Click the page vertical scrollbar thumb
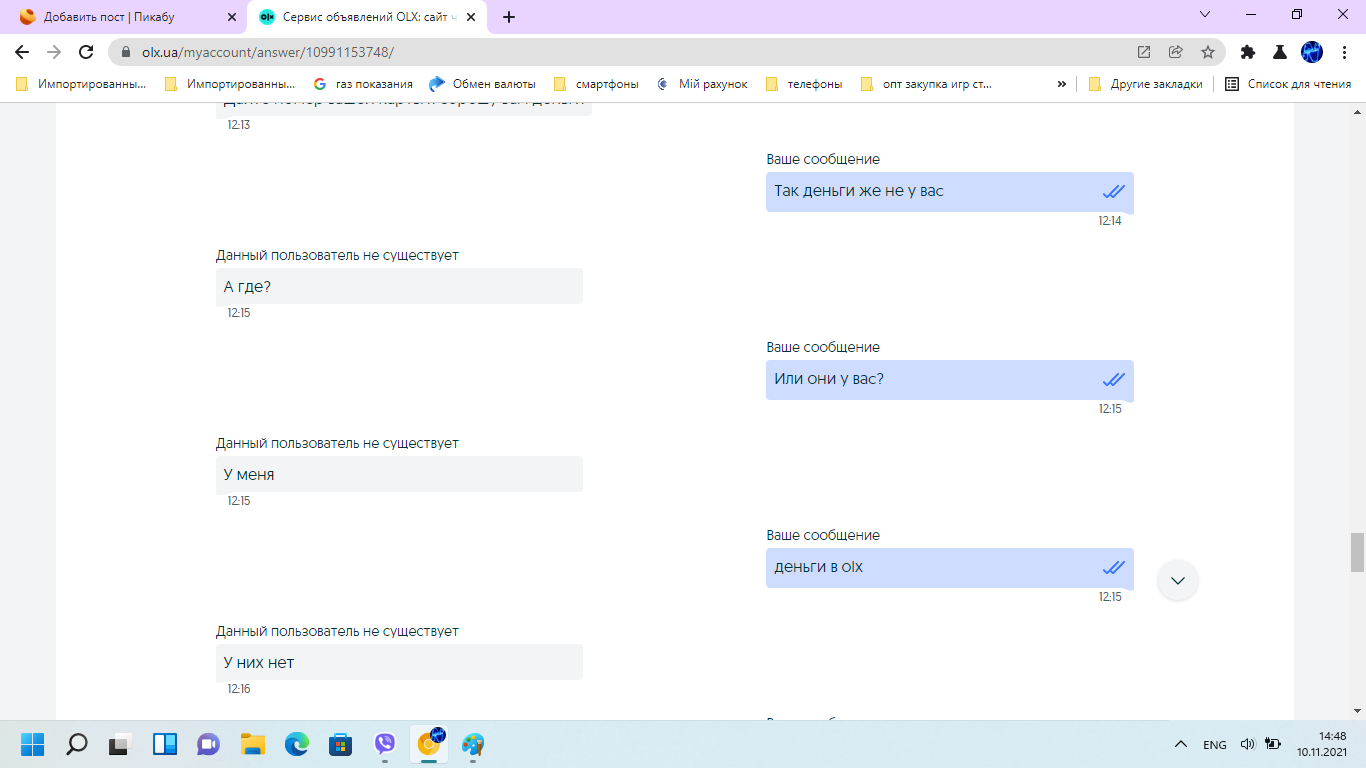The height and width of the screenshot is (768, 1366). click(1357, 552)
